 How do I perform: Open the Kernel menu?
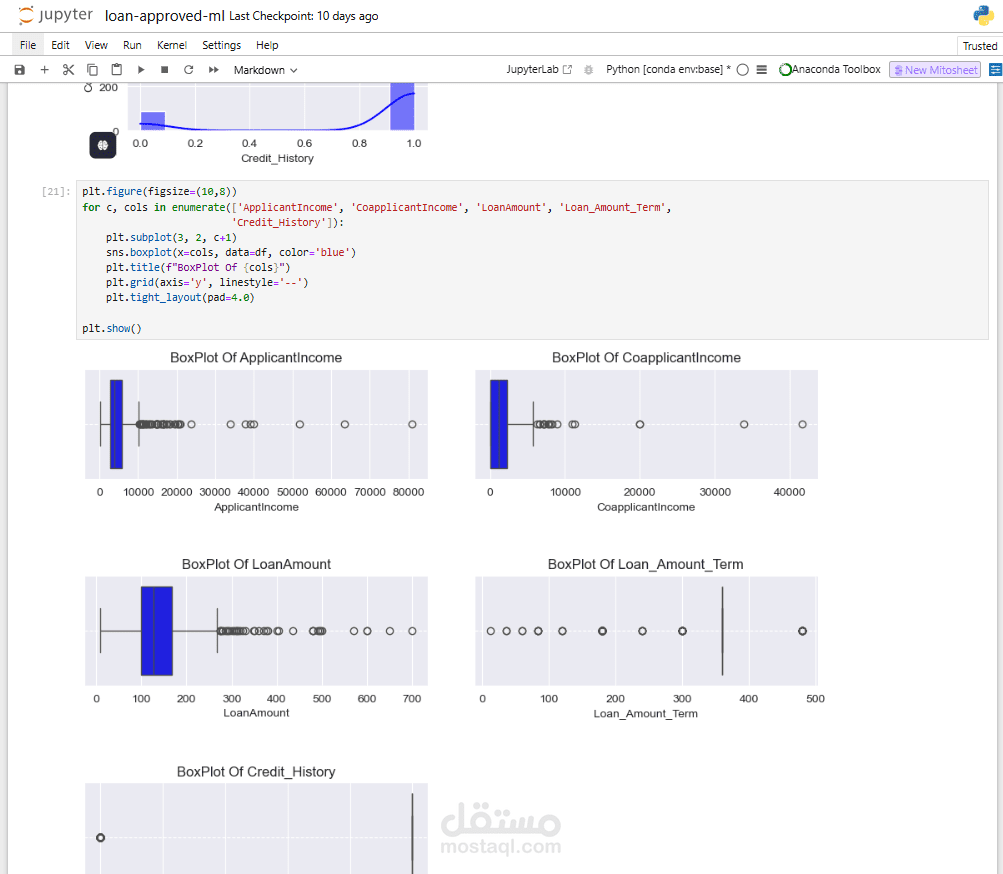pos(171,45)
